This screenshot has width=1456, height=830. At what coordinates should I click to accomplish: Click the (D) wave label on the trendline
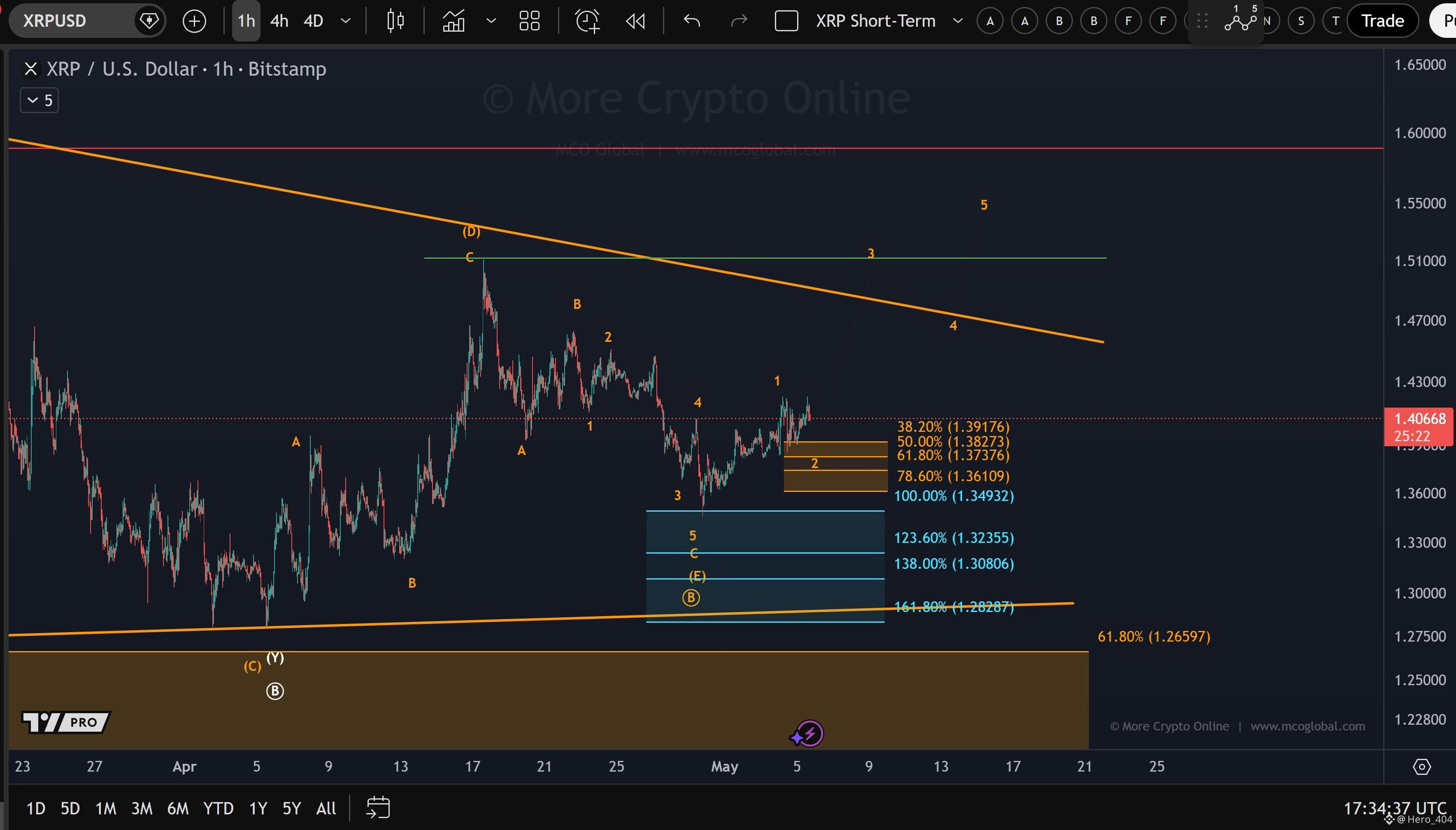(472, 232)
